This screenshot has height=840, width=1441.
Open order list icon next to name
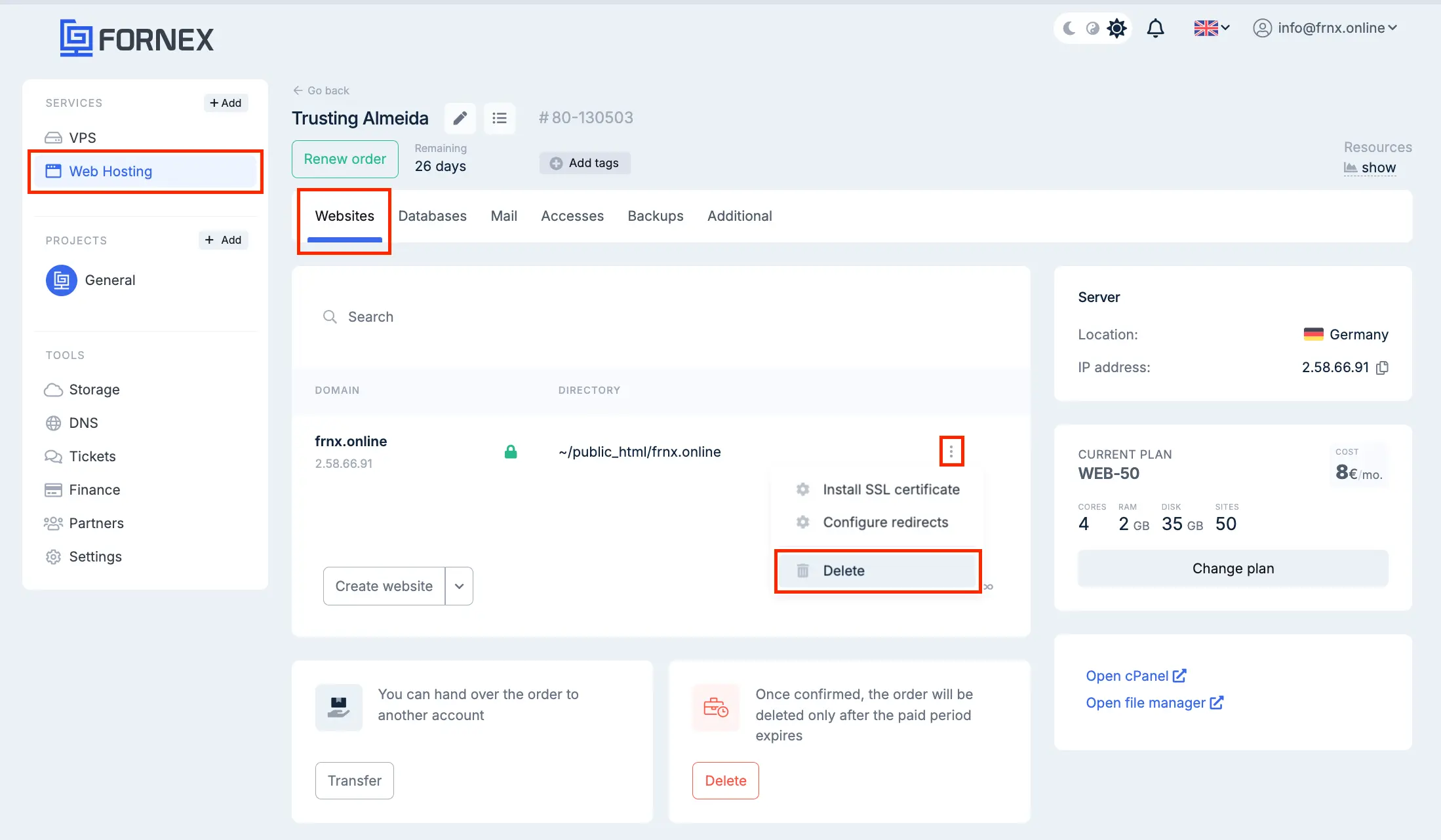click(x=500, y=118)
